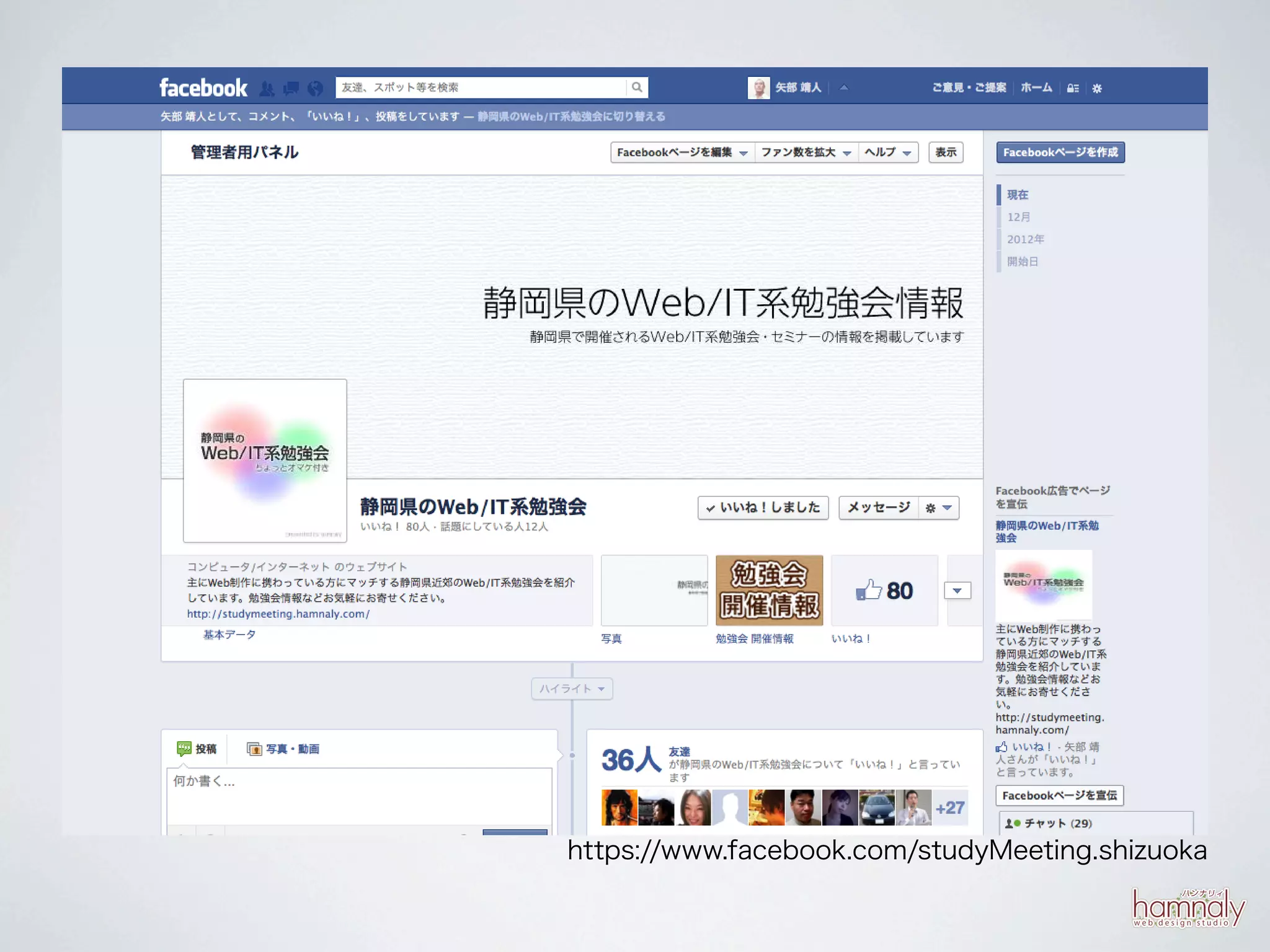This screenshot has height=952, width=1270.
Task: Open notifications globe icon
Action: pyautogui.click(x=315, y=89)
